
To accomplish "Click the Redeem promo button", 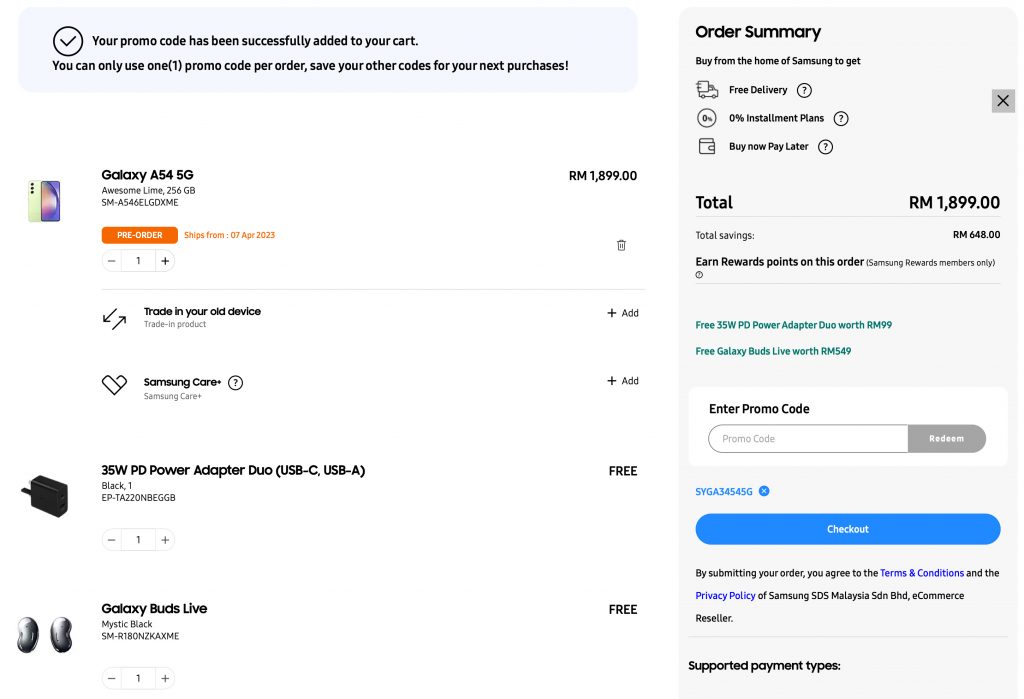I will (946, 439).
